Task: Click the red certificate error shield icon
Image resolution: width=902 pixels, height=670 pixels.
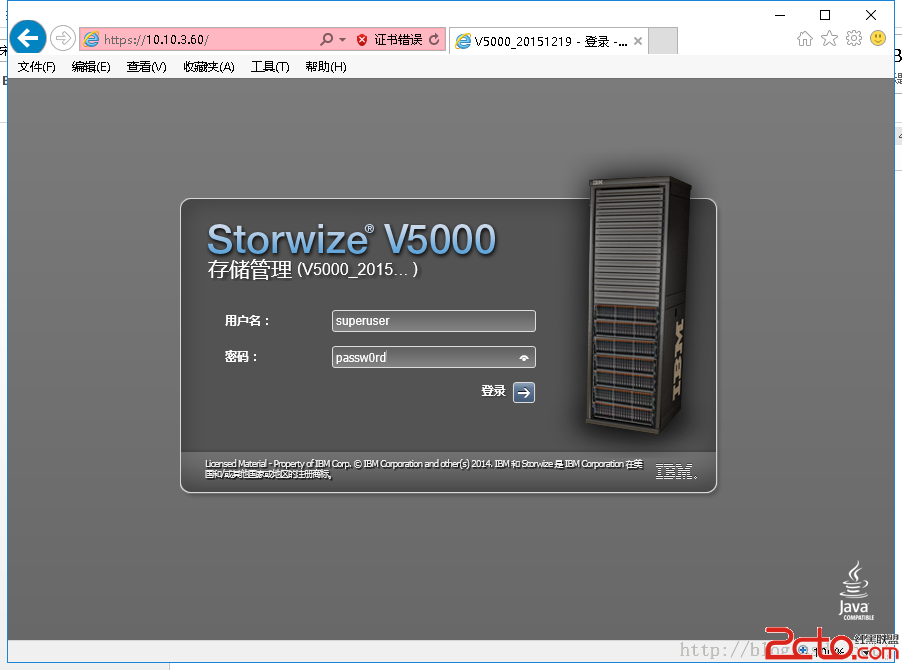Action: pos(362,40)
